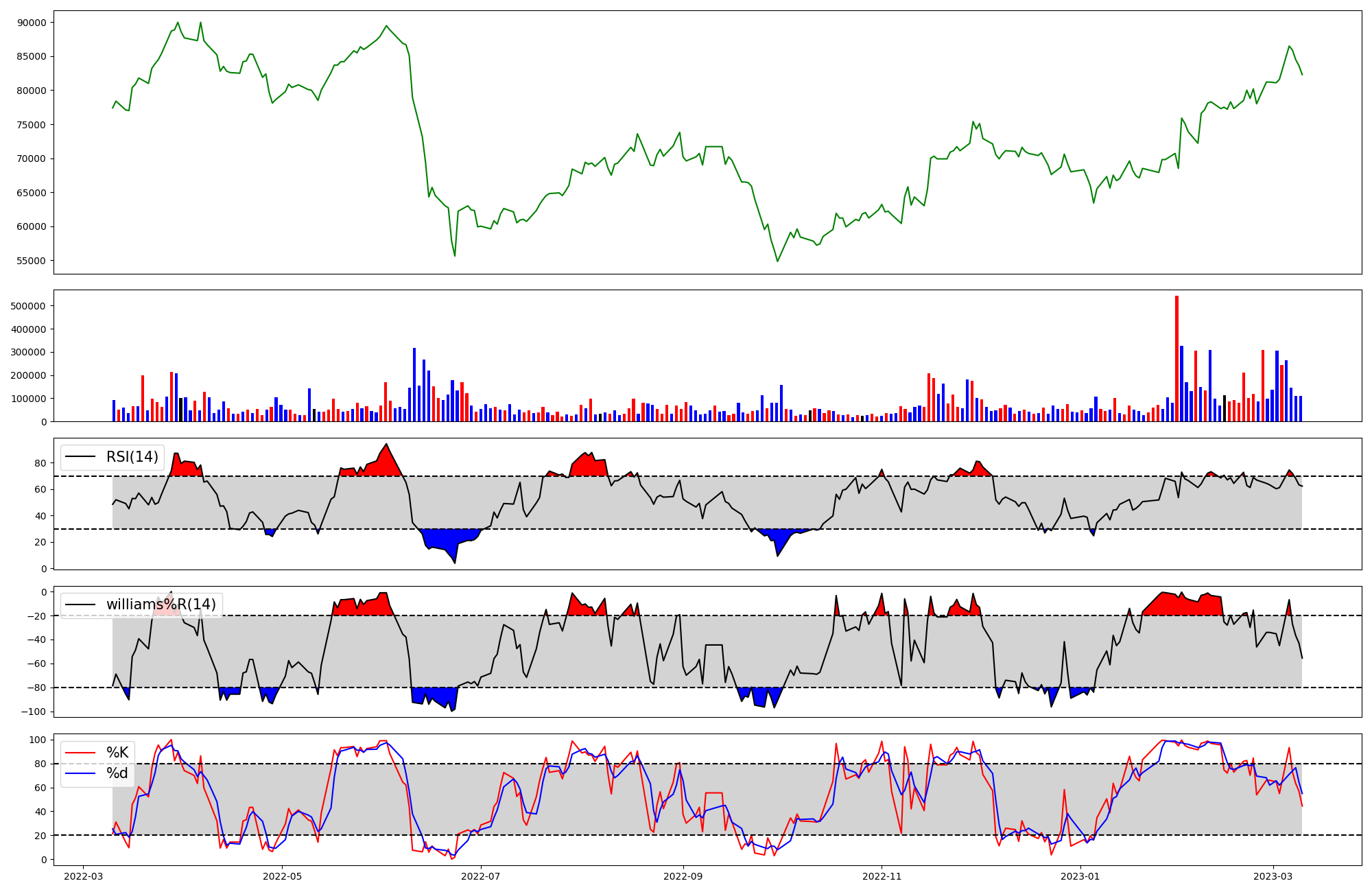Click the black RSI legend line sample
The width and height of the screenshot is (1372, 892).
coord(80,457)
